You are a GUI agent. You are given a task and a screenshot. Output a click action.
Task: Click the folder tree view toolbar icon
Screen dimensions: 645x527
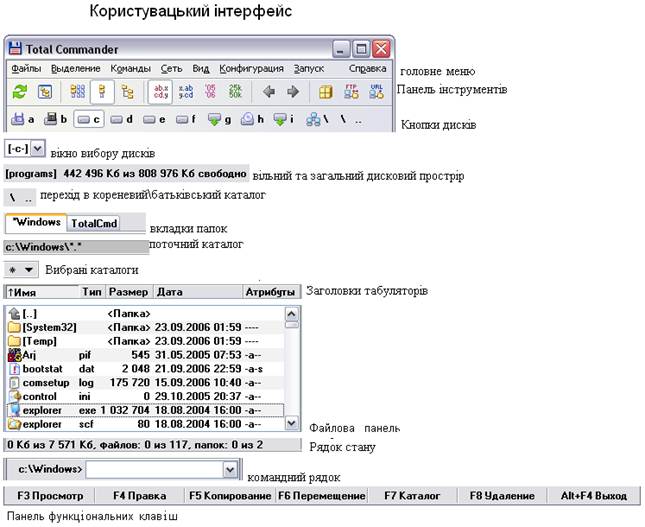(128, 91)
